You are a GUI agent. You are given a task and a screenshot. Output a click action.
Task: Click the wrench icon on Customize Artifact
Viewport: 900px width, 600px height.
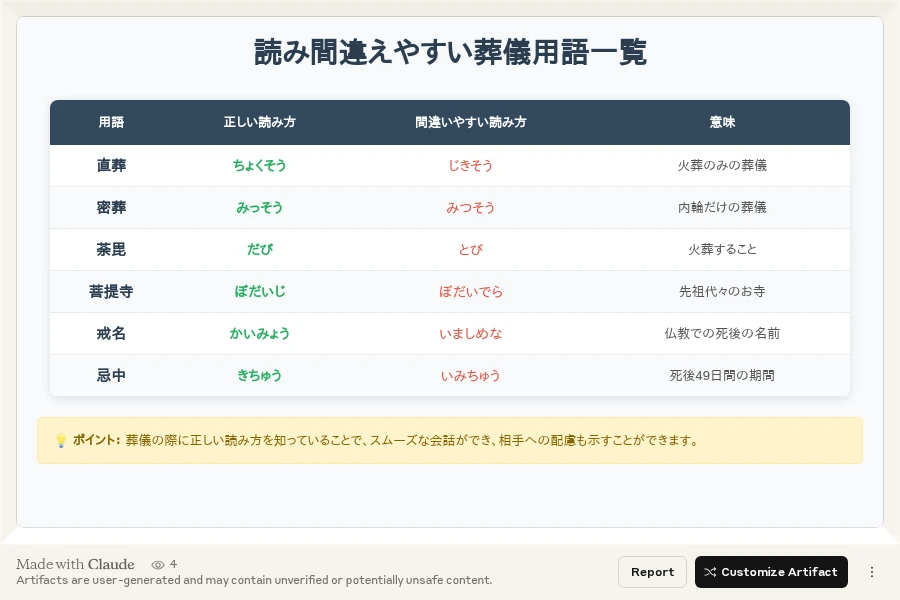(x=710, y=572)
